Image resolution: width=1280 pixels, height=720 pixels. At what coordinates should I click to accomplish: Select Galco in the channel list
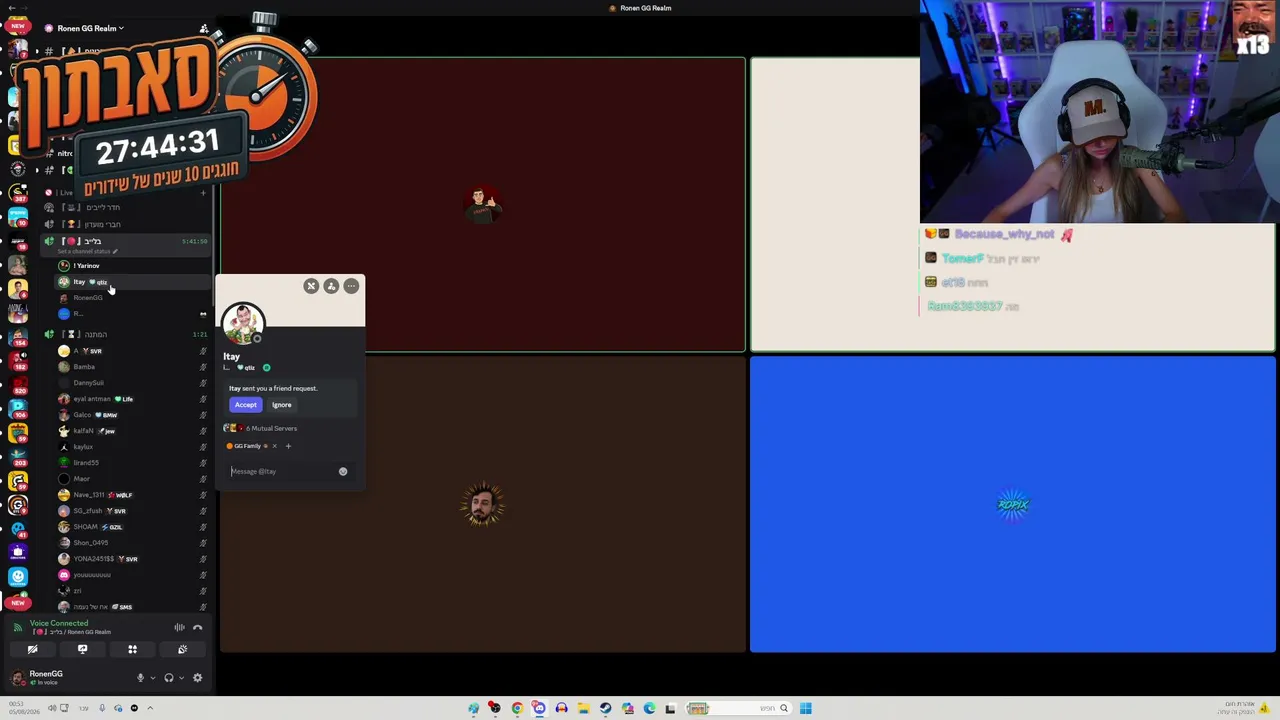point(130,415)
